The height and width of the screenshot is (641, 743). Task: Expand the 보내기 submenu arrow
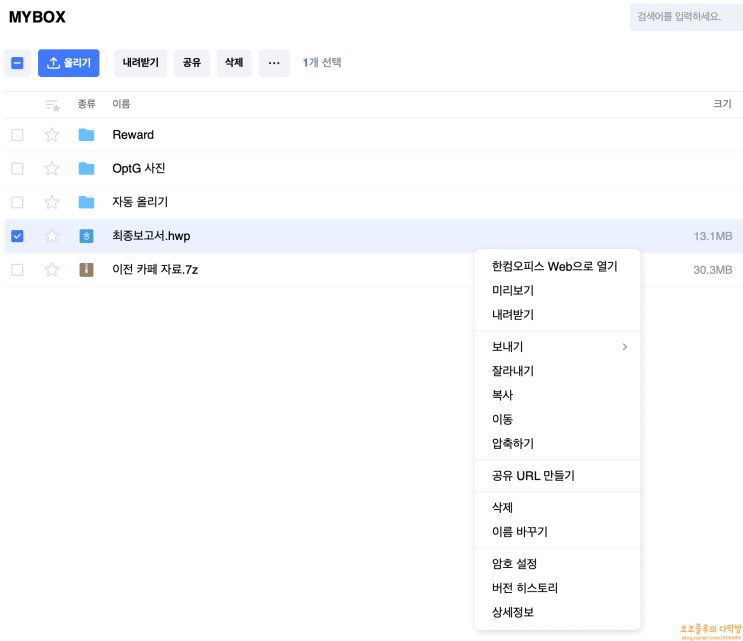[x=625, y=347]
